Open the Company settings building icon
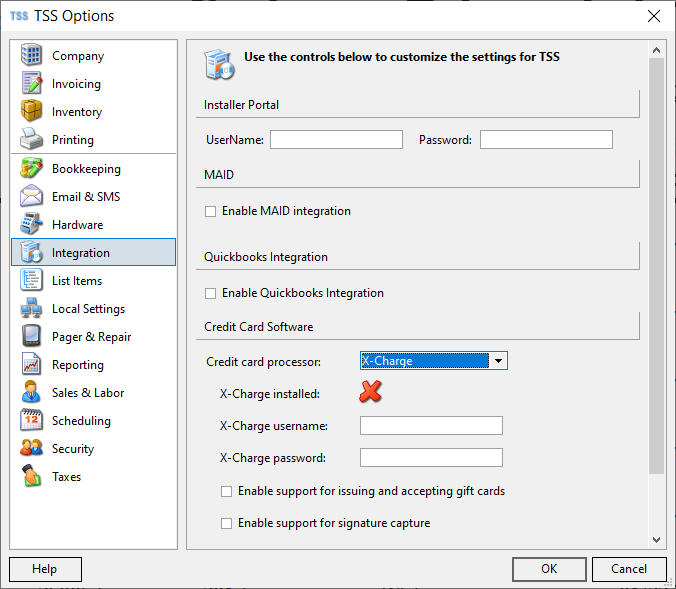This screenshot has height=589, width=676. tap(31, 55)
